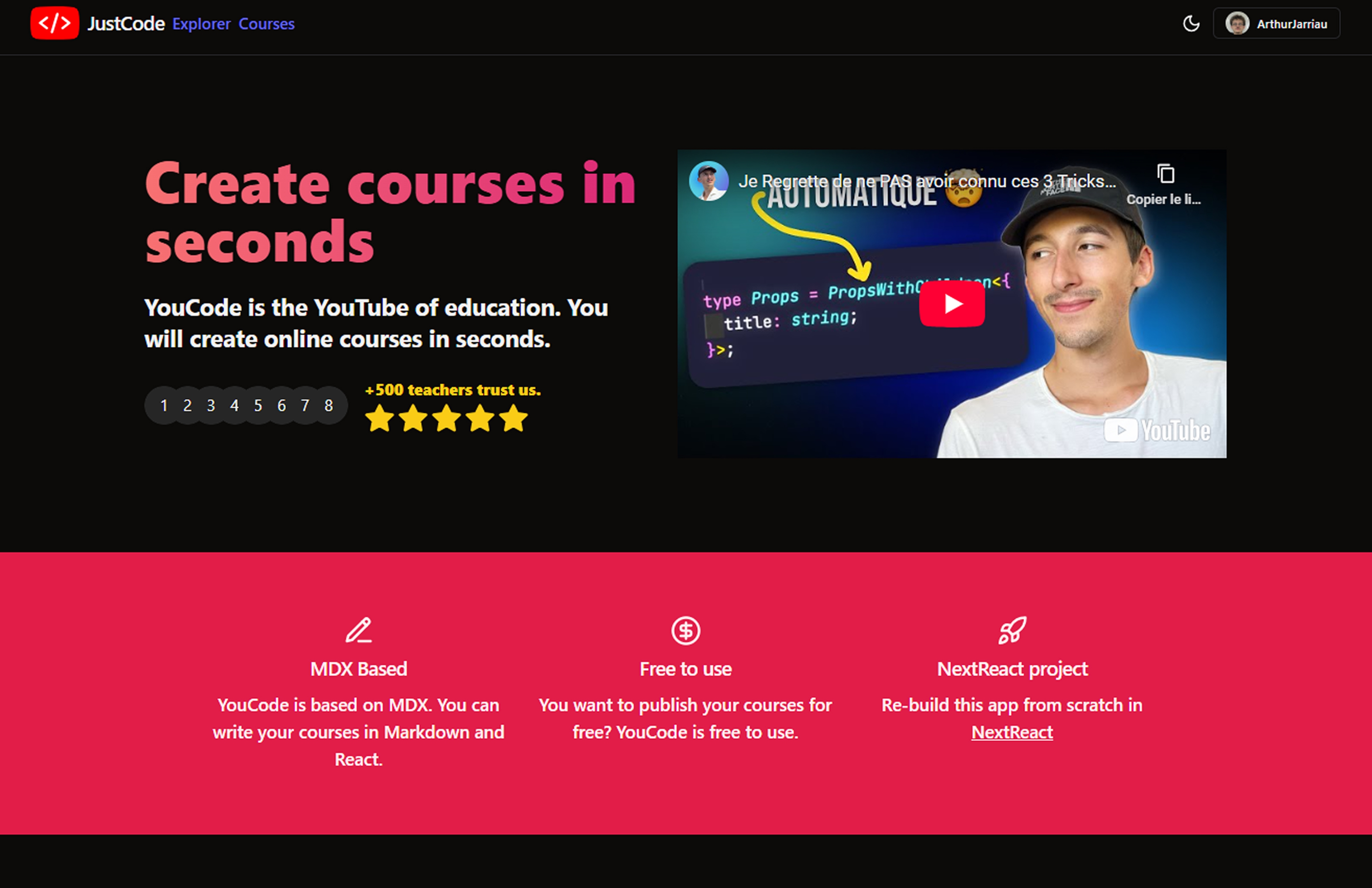Open the Courses navigation link
This screenshot has width=1372, height=888.
pyautogui.click(x=266, y=24)
